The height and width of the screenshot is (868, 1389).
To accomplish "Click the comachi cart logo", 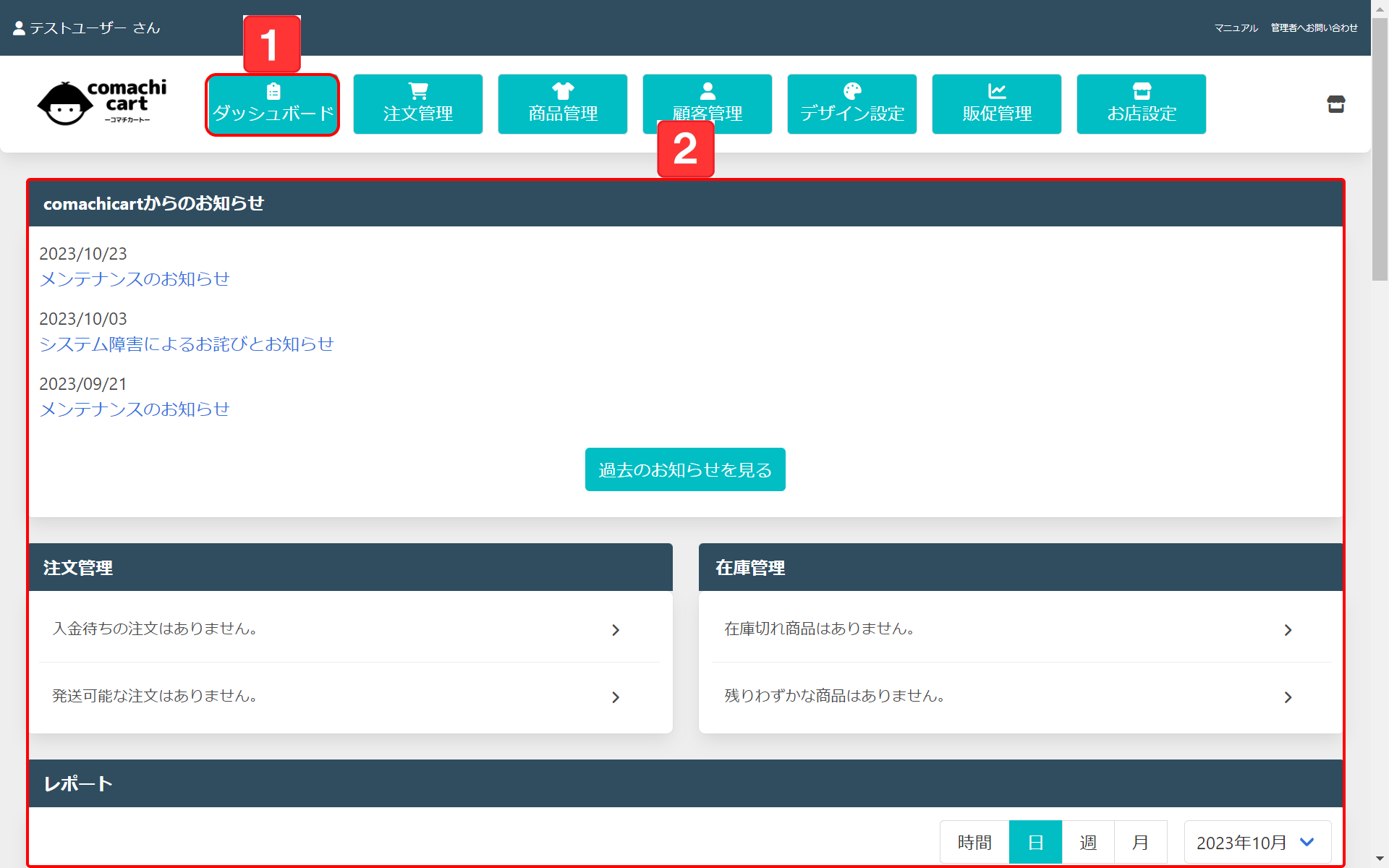I will point(102,103).
